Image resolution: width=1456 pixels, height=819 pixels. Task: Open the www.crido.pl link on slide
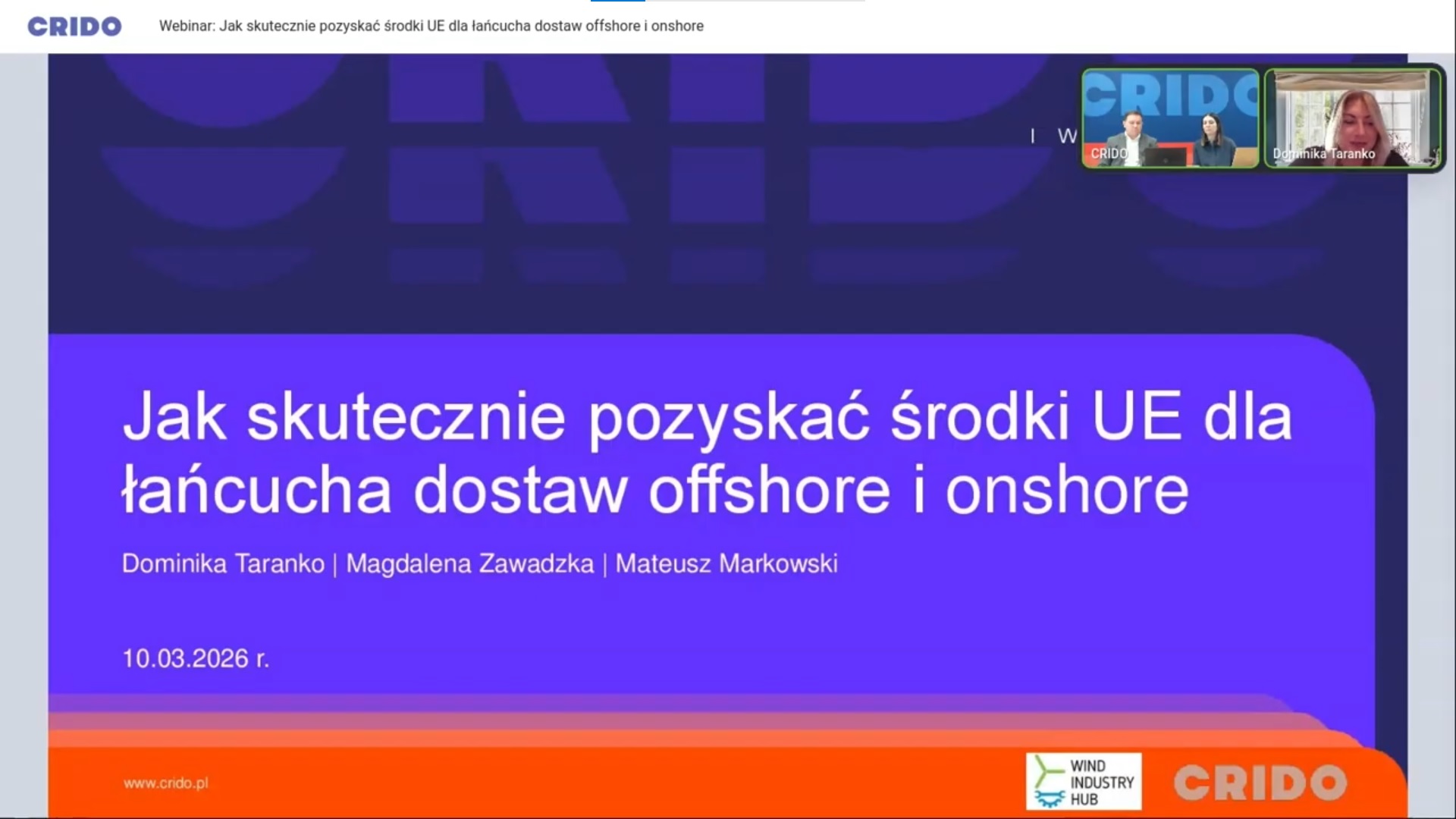(x=165, y=783)
